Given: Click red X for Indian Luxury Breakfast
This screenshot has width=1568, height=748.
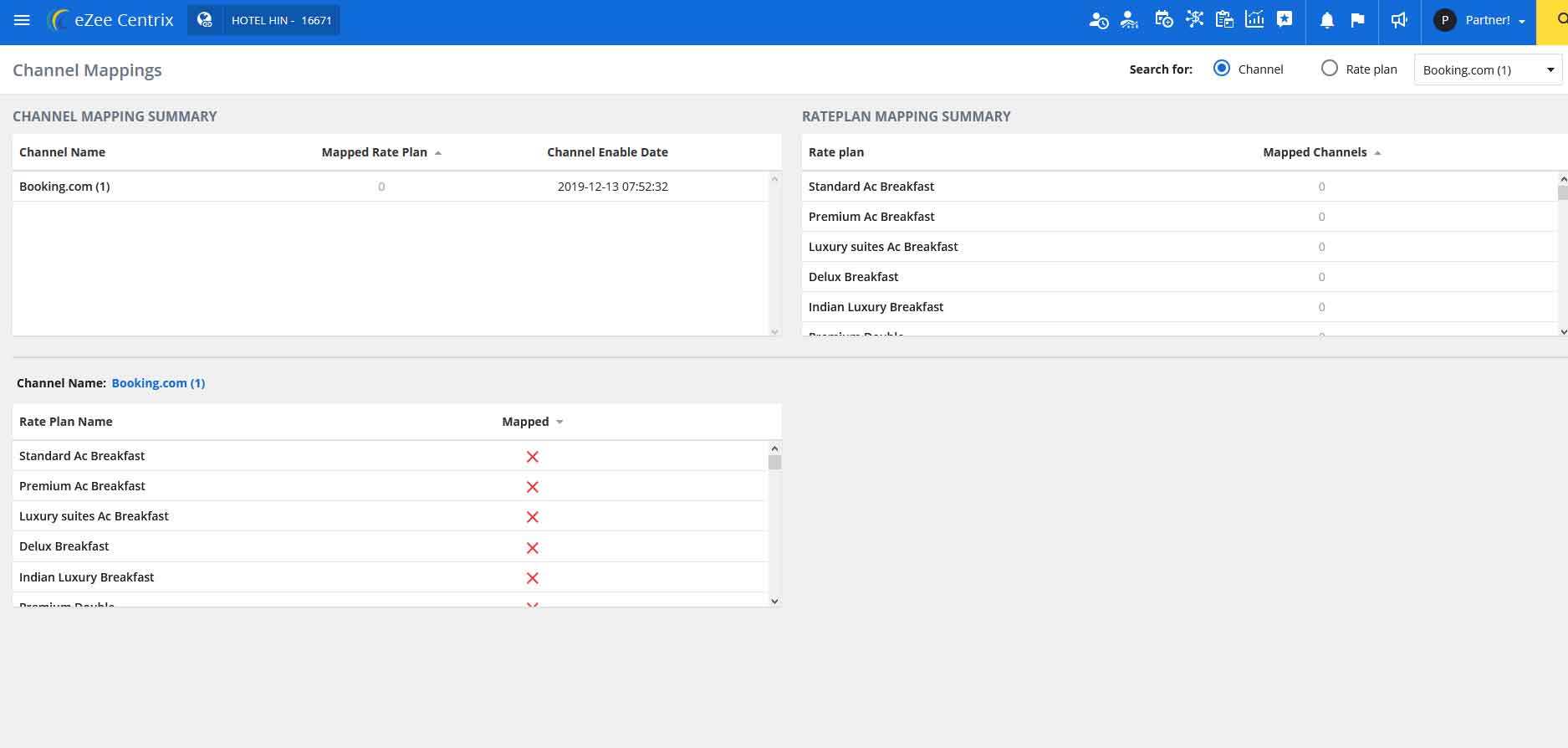Looking at the screenshot, I should [532, 578].
